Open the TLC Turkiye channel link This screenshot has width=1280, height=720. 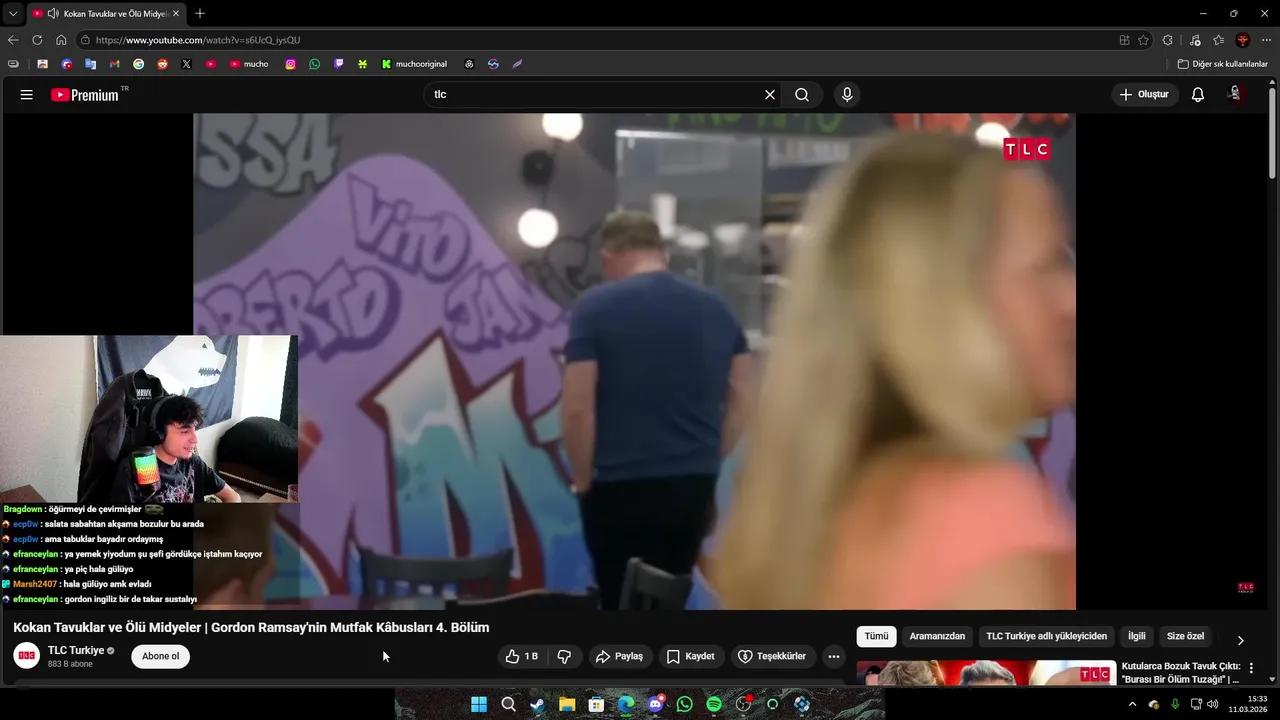(x=77, y=650)
